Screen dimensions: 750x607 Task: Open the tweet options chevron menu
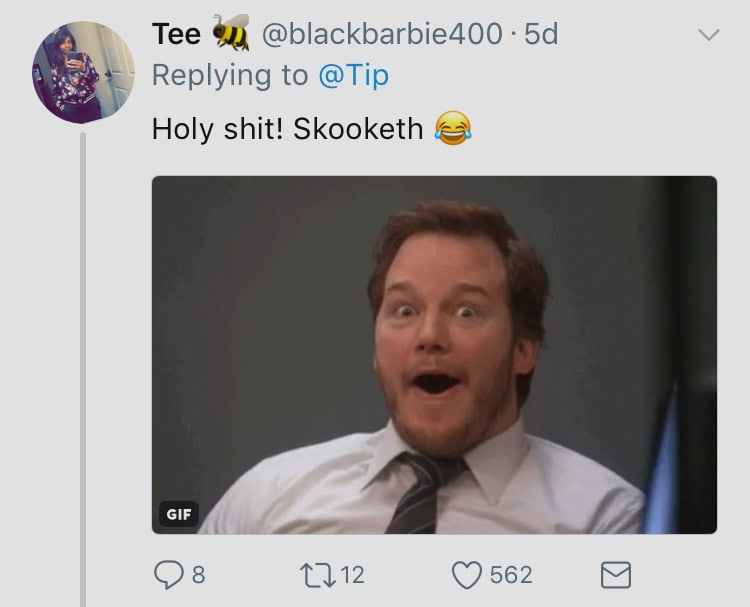(x=707, y=36)
